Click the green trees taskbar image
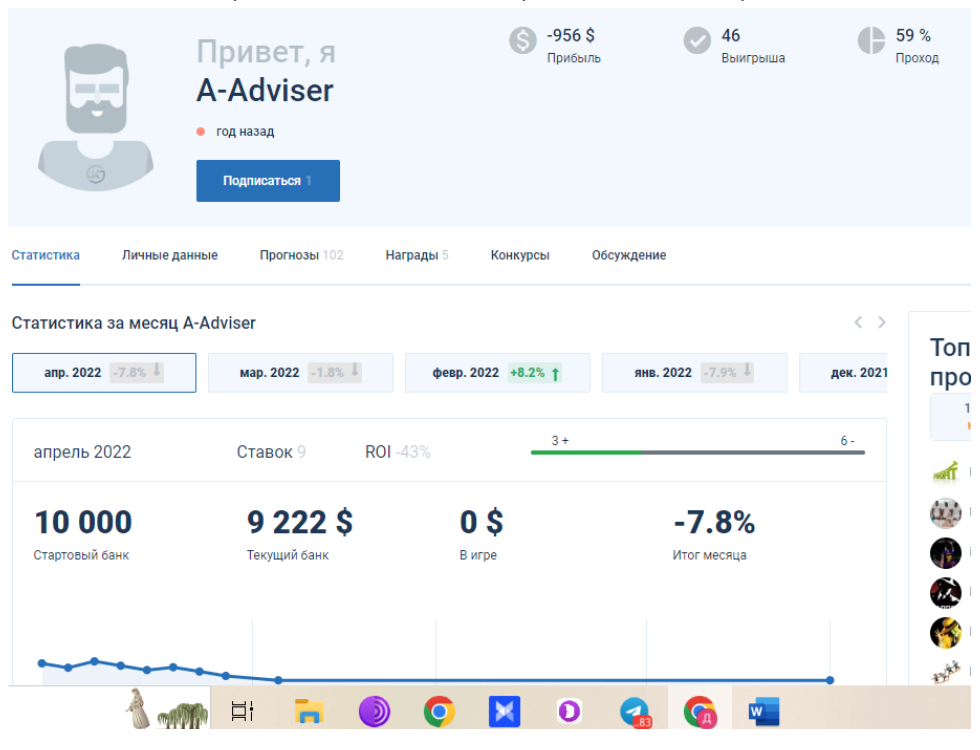Viewport: 980px width, 750px height. (x=182, y=716)
